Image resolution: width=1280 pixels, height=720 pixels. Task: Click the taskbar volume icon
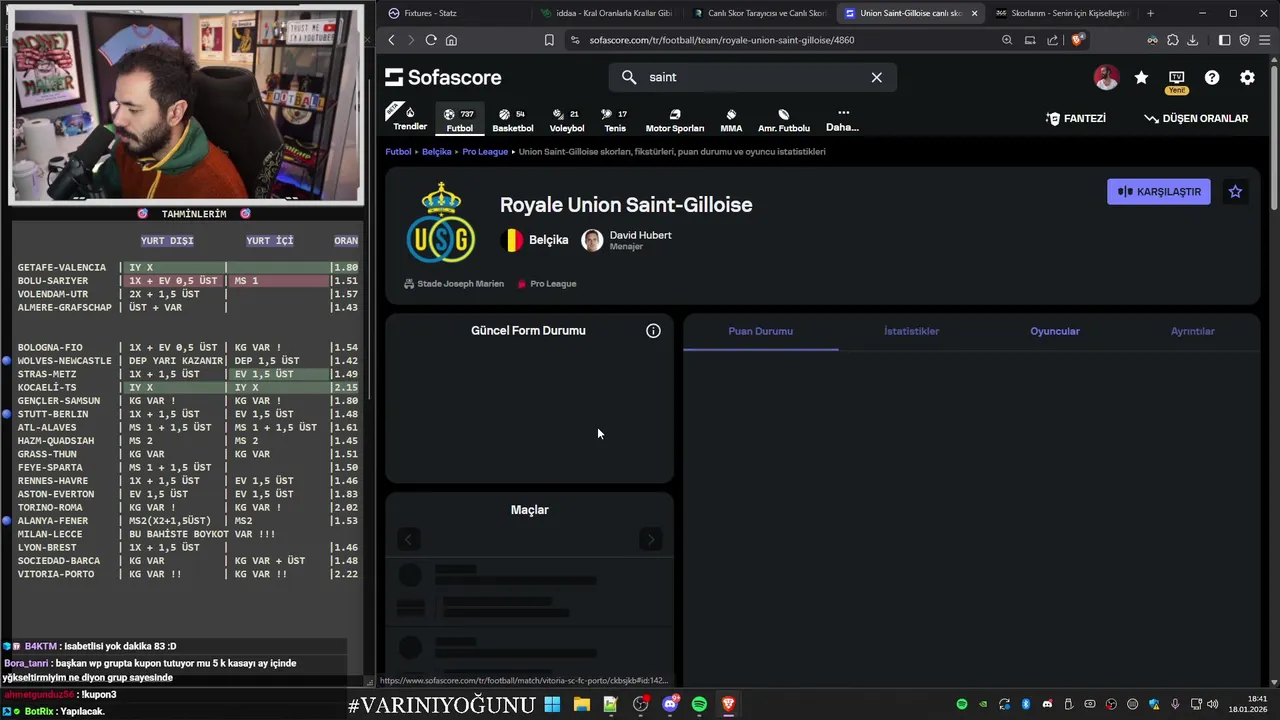(x=1212, y=704)
